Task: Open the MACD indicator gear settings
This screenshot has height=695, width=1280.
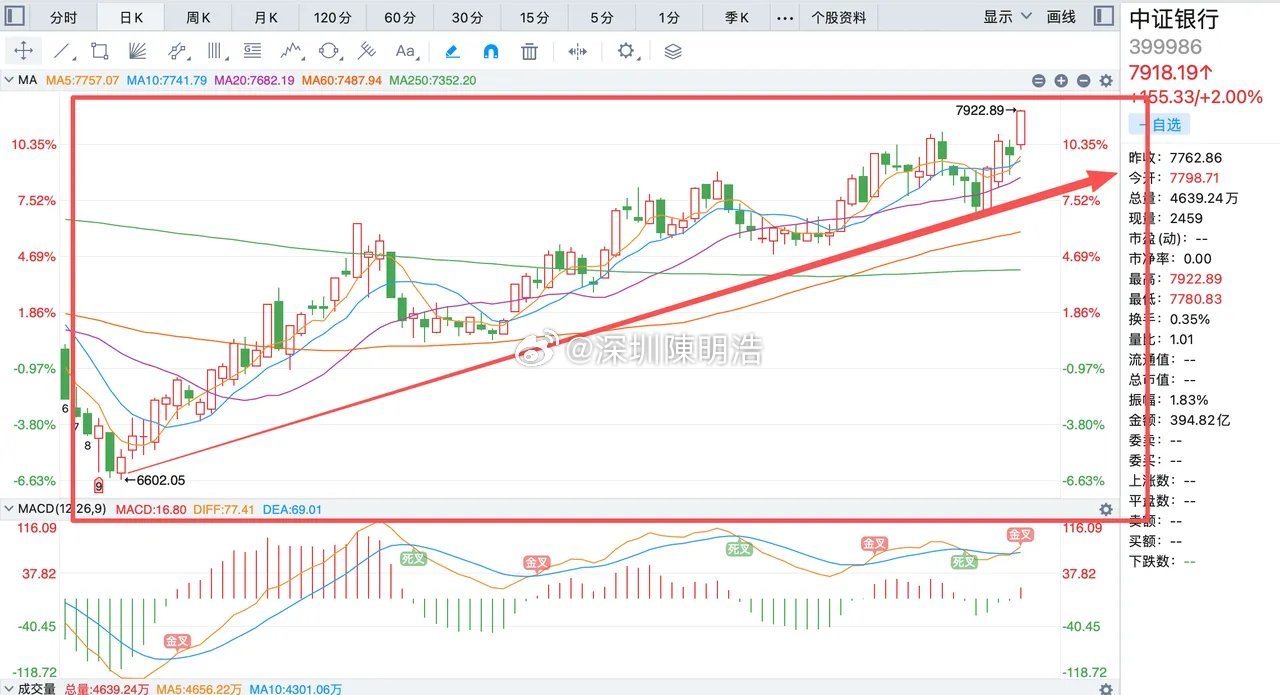Action: click(1106, 509)
